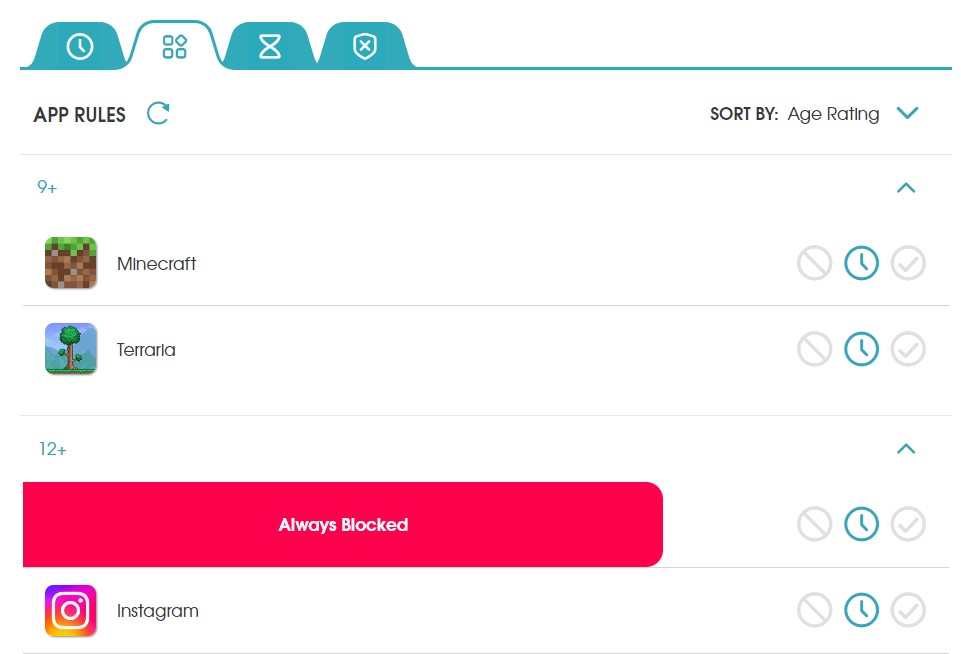Image resolution: width=961 pixels, height=654 pixels.
Task: Collapse the 12+ age rating section
Action: [907, 449]
